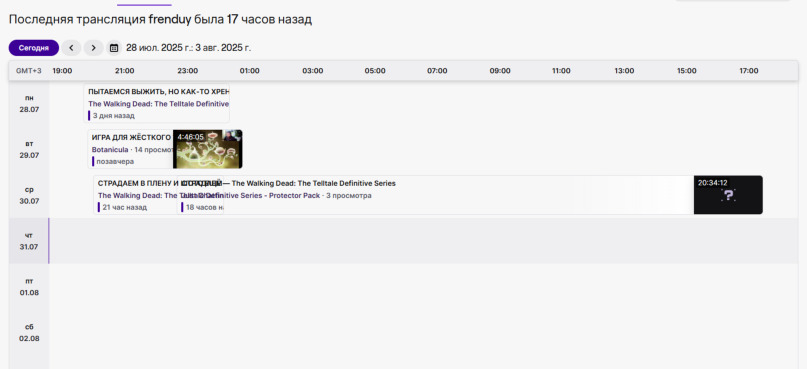Go to next week arrow
Image resolution: width=807 pixels, height=369 pixels.
click(x=93, y=48)
